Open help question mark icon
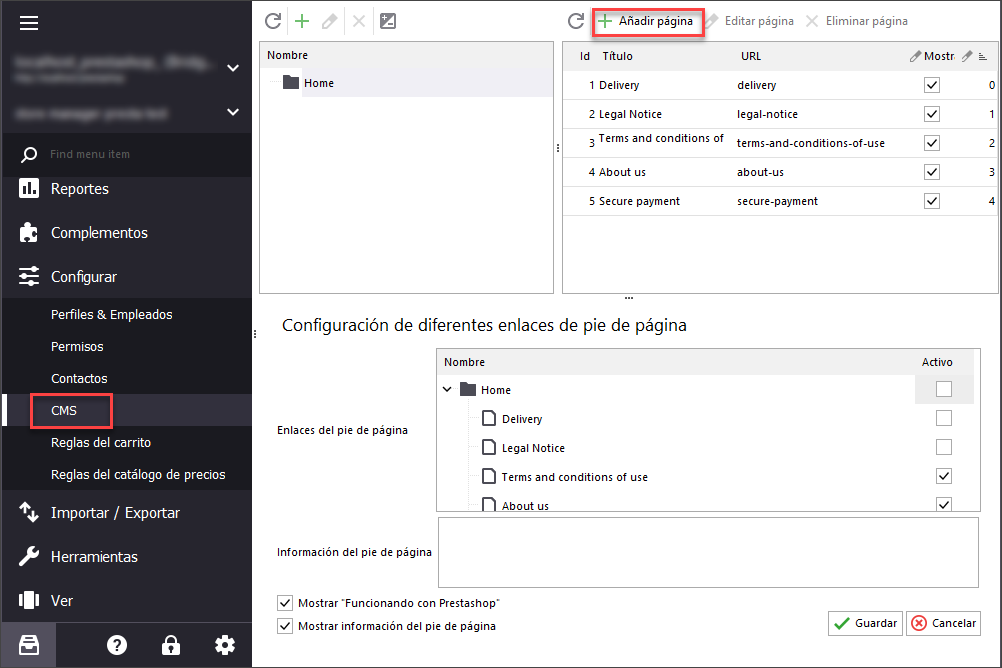1002x668 pixels. point(117,645)
